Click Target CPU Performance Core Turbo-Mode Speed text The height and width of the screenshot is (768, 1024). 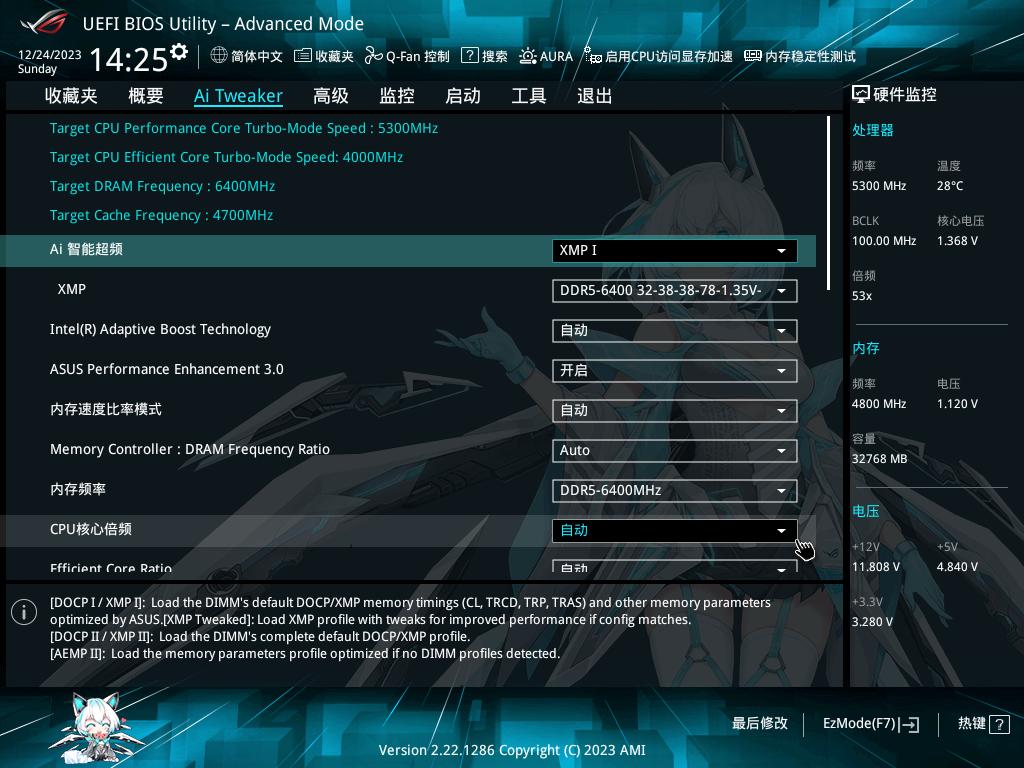tap(244, 129)
